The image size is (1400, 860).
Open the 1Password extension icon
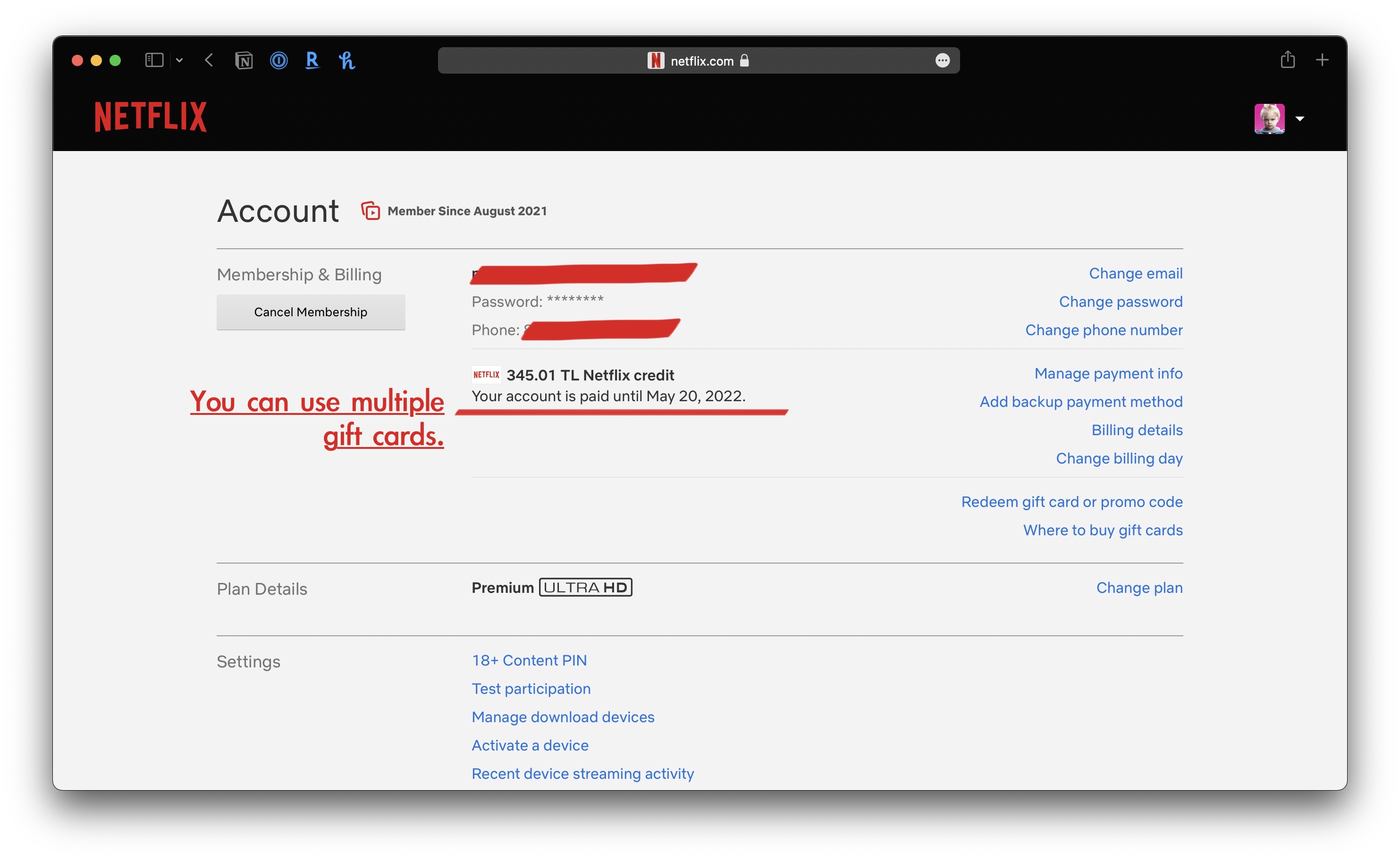[x=278, y=60]
